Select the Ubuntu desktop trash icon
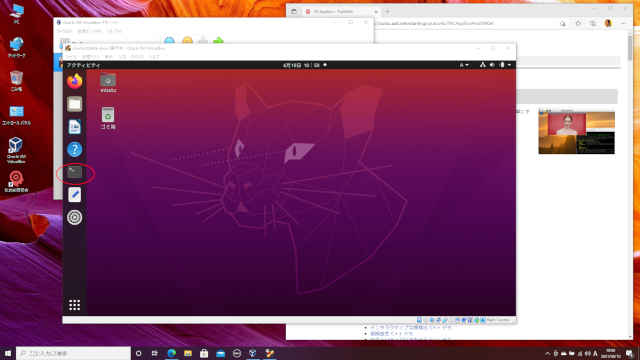 (108, 118)
